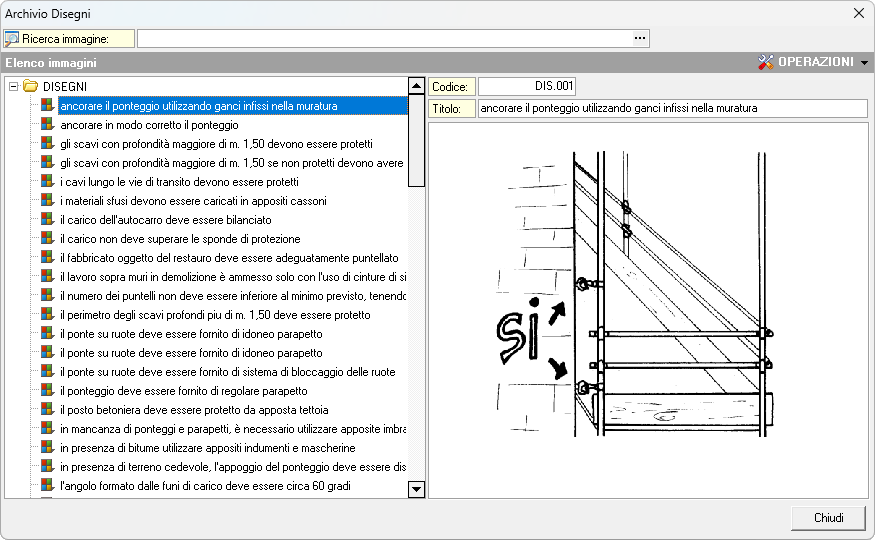Viewport: 875px width, 540px height.
Task: Select the DISEGNI folder icon
Action: 30,87
